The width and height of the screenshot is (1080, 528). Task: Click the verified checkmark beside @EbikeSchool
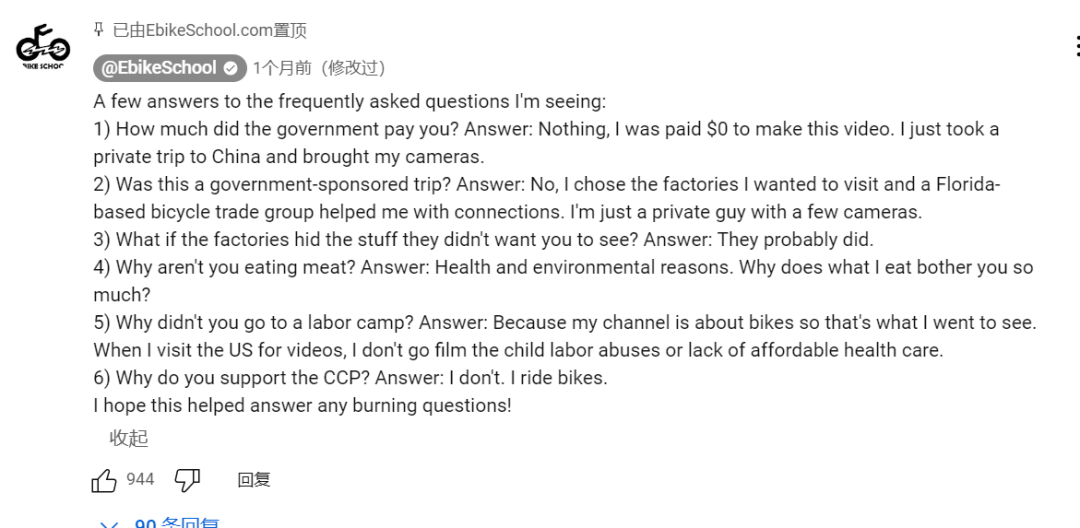tap(231, 68)
